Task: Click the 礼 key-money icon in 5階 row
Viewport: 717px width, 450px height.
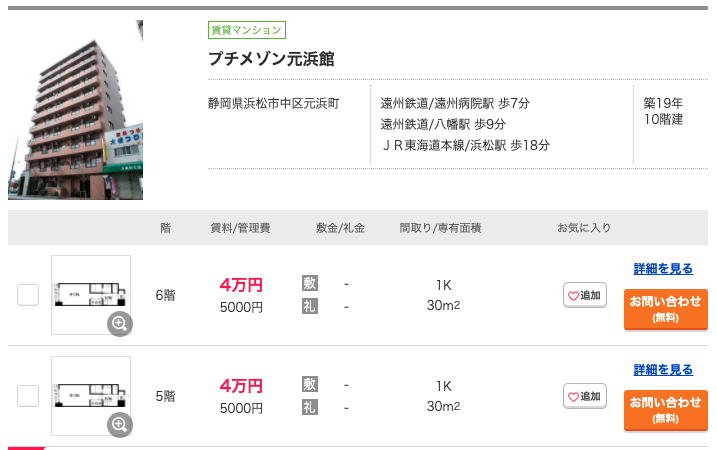Action: (x=310, y=407)
